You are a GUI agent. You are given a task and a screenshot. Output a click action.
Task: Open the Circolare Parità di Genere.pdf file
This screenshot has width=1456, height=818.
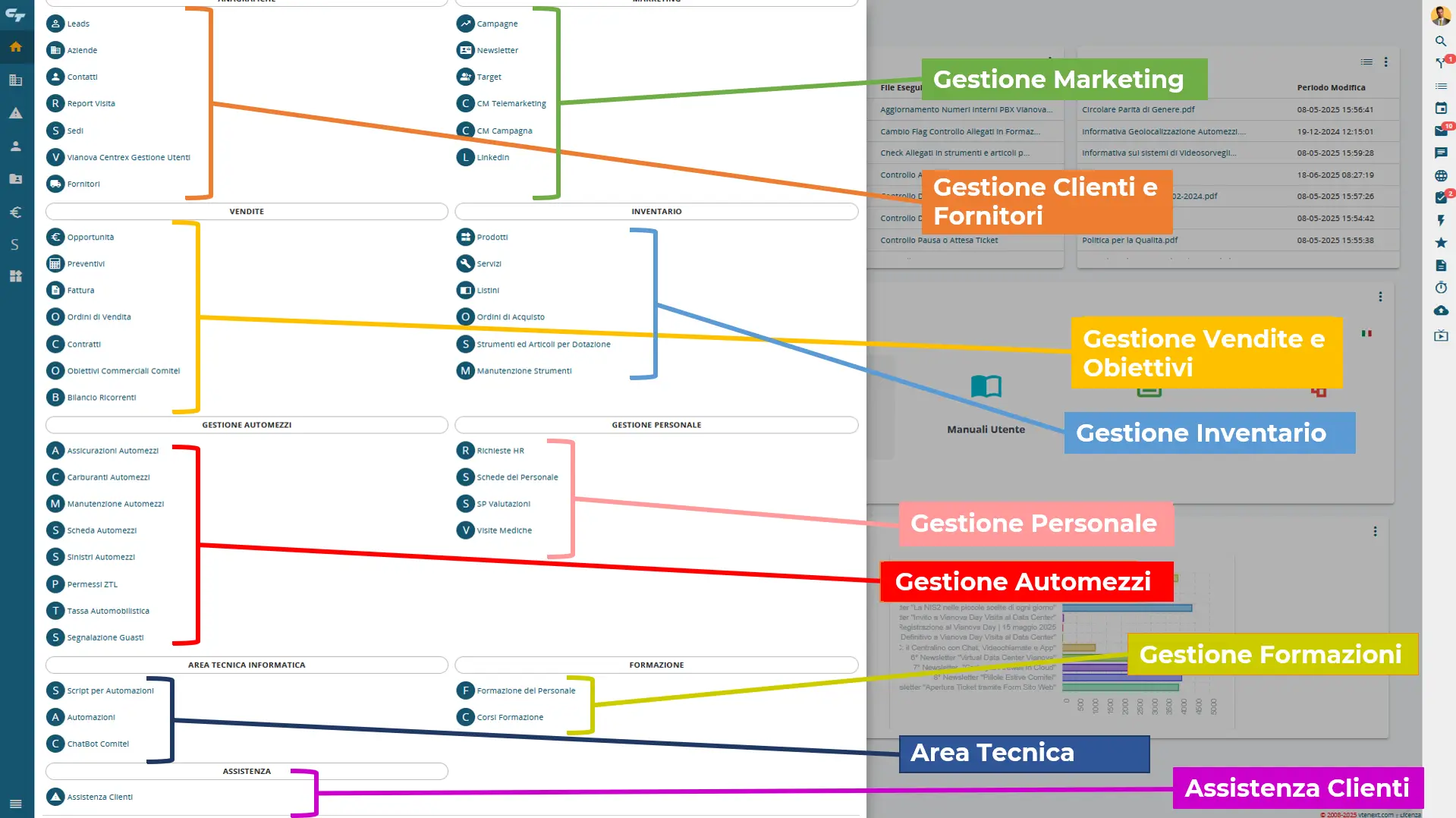click(1138, 110)
